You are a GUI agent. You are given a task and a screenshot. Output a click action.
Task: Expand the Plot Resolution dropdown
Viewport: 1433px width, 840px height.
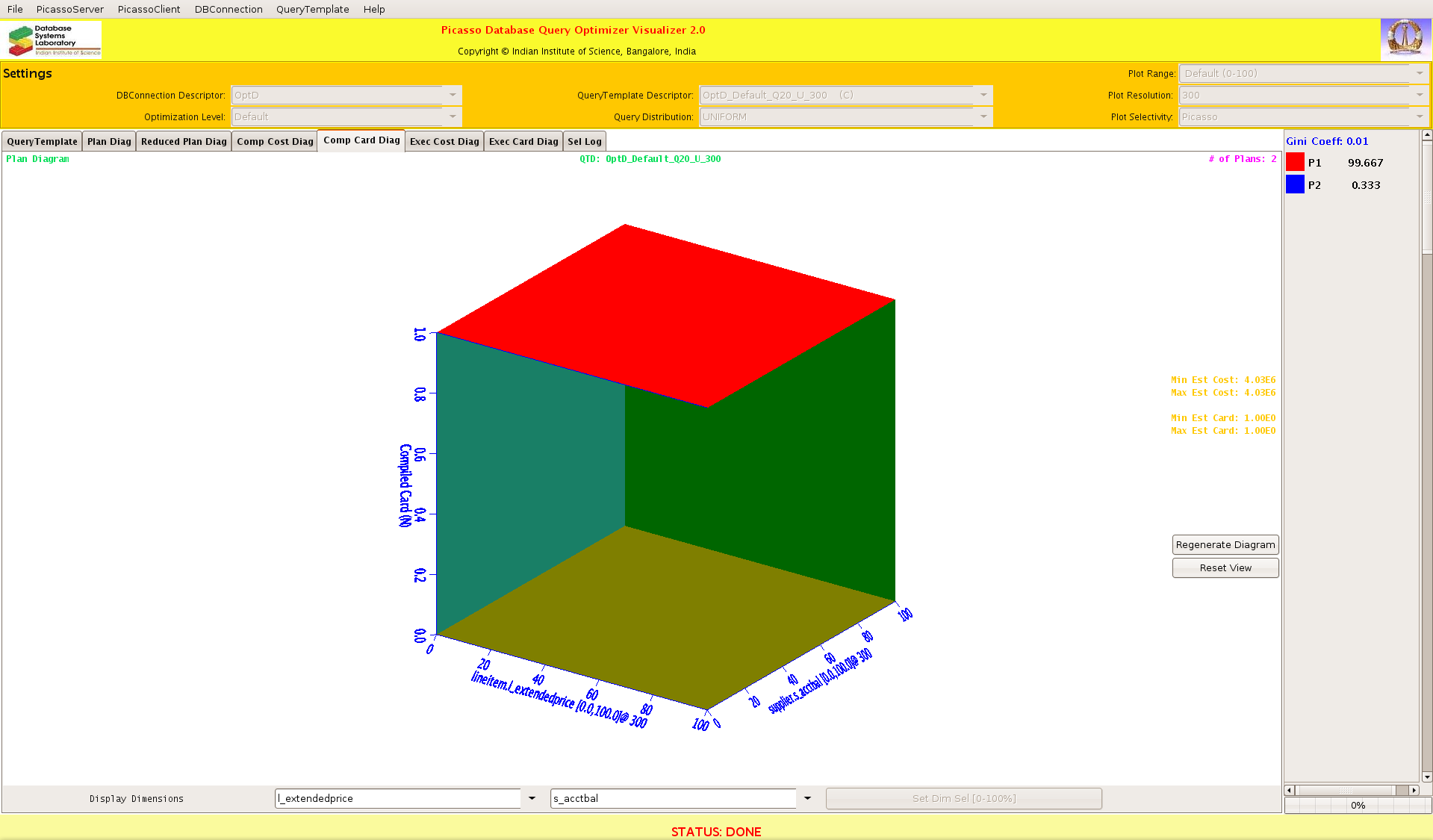click(1419, 96)
